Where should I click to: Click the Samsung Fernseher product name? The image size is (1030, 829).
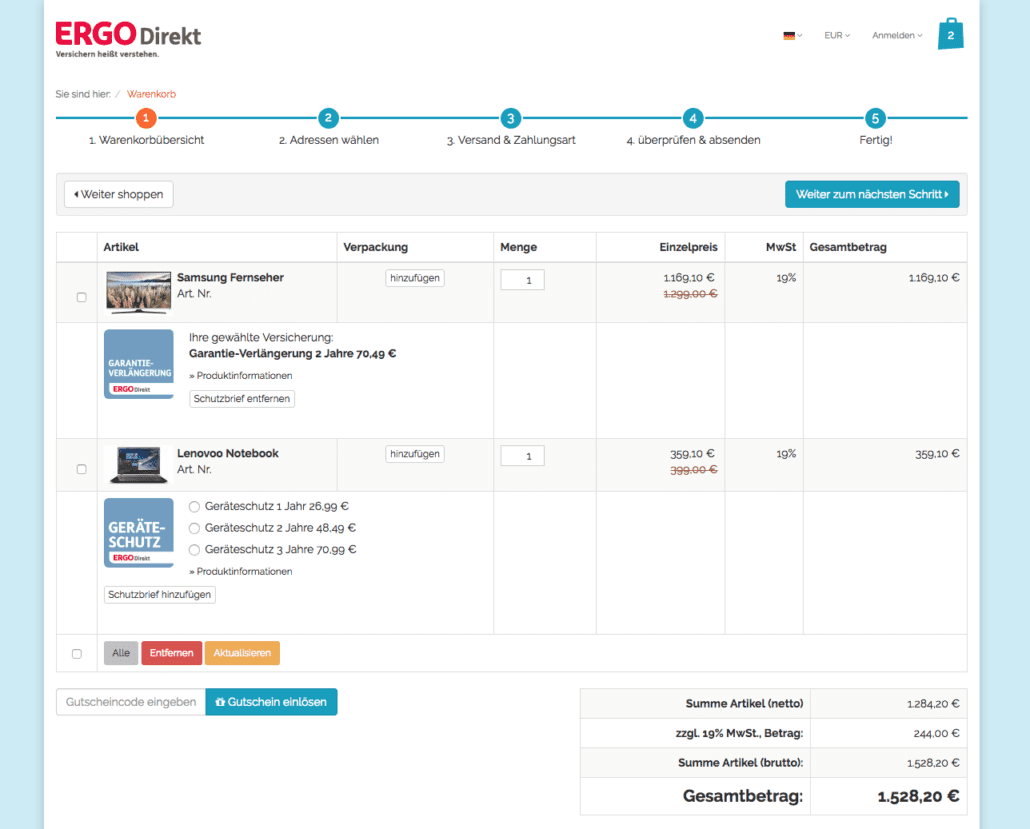230,277
